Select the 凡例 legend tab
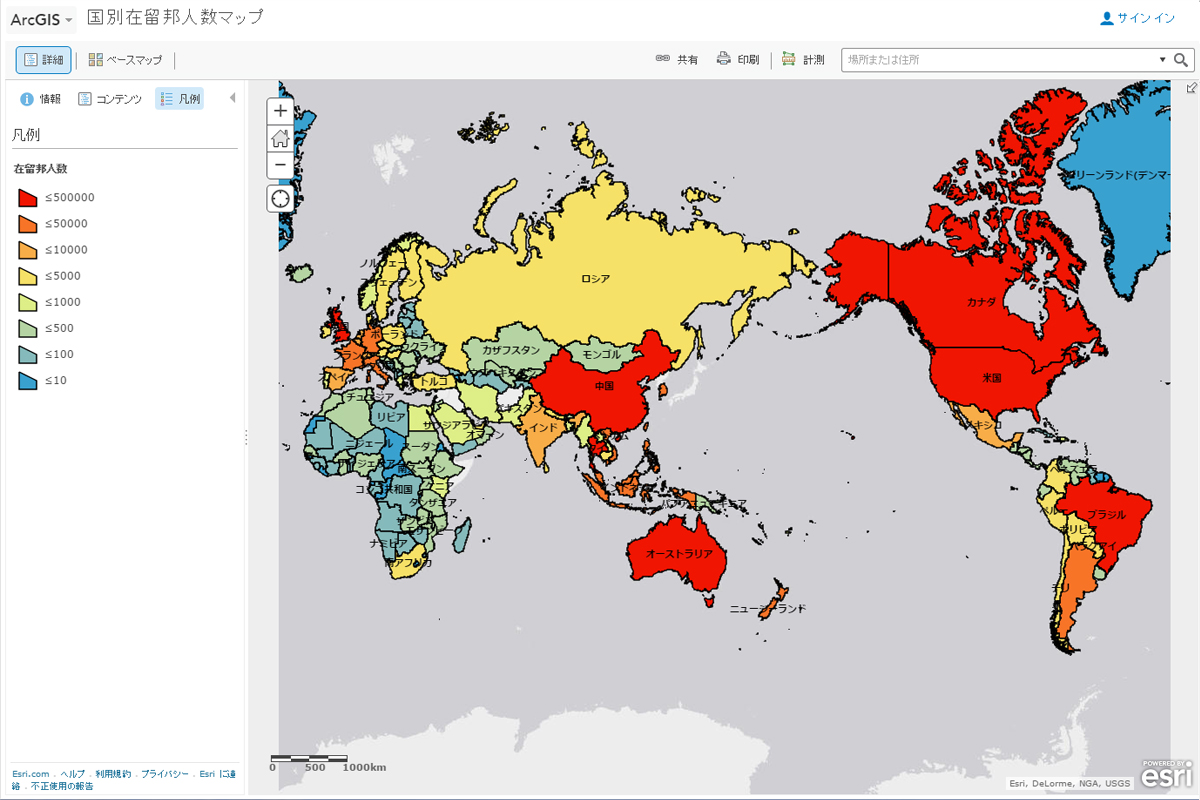This screenshot has width=1200, height=800. [180, 99]
